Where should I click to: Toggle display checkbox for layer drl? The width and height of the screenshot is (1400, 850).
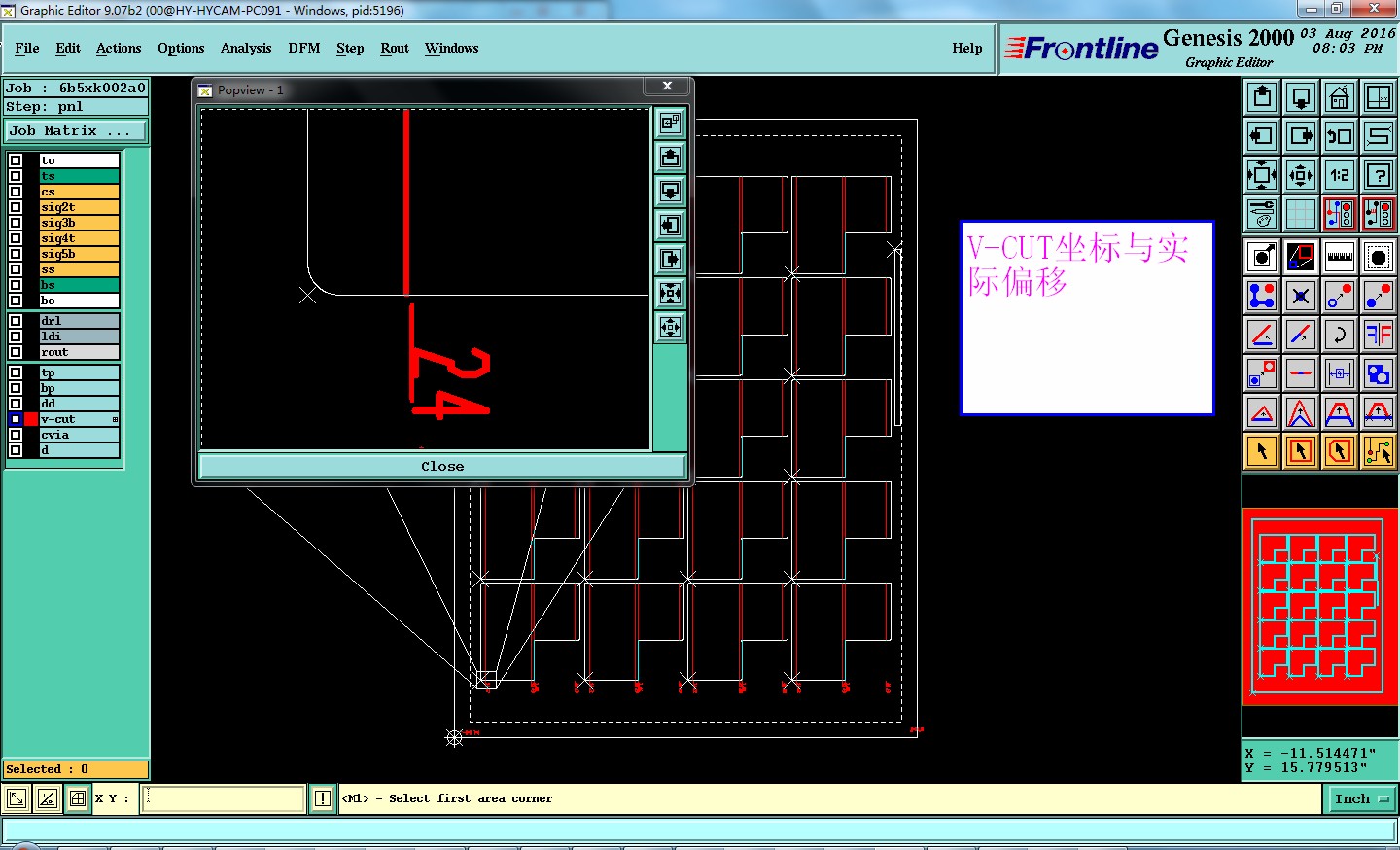click(16, 321)
